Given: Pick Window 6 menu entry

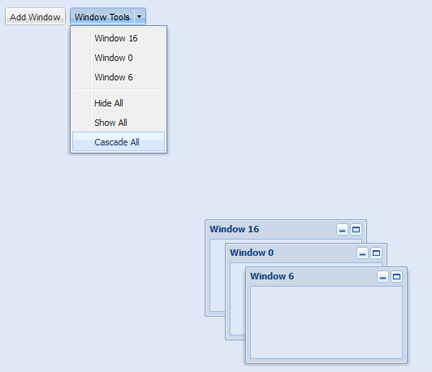Looking at the screenshot, I should [x=118, y=77].
